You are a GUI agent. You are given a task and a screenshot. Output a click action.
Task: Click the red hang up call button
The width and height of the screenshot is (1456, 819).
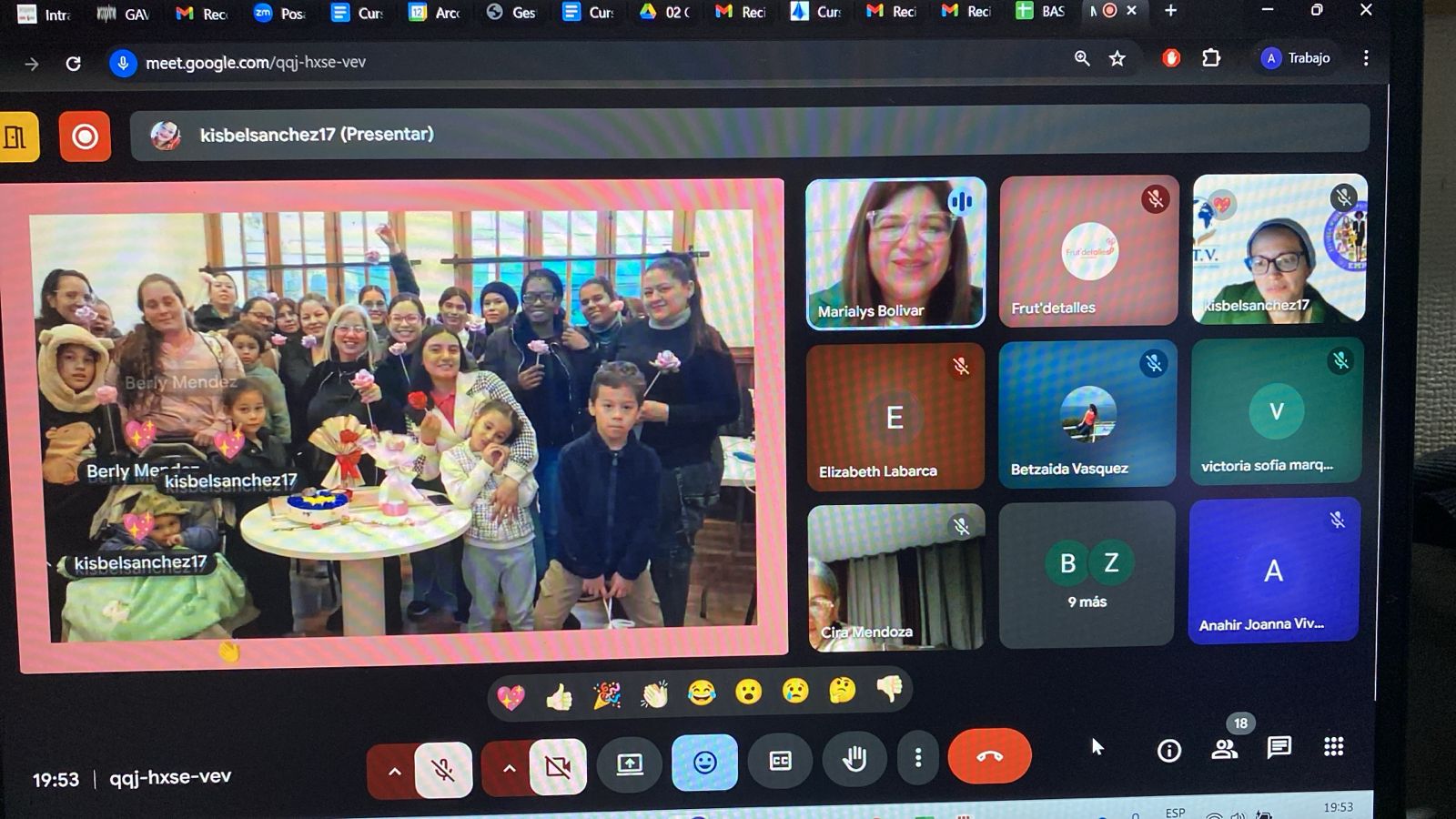pyautogui.click(x=989, y=756)
